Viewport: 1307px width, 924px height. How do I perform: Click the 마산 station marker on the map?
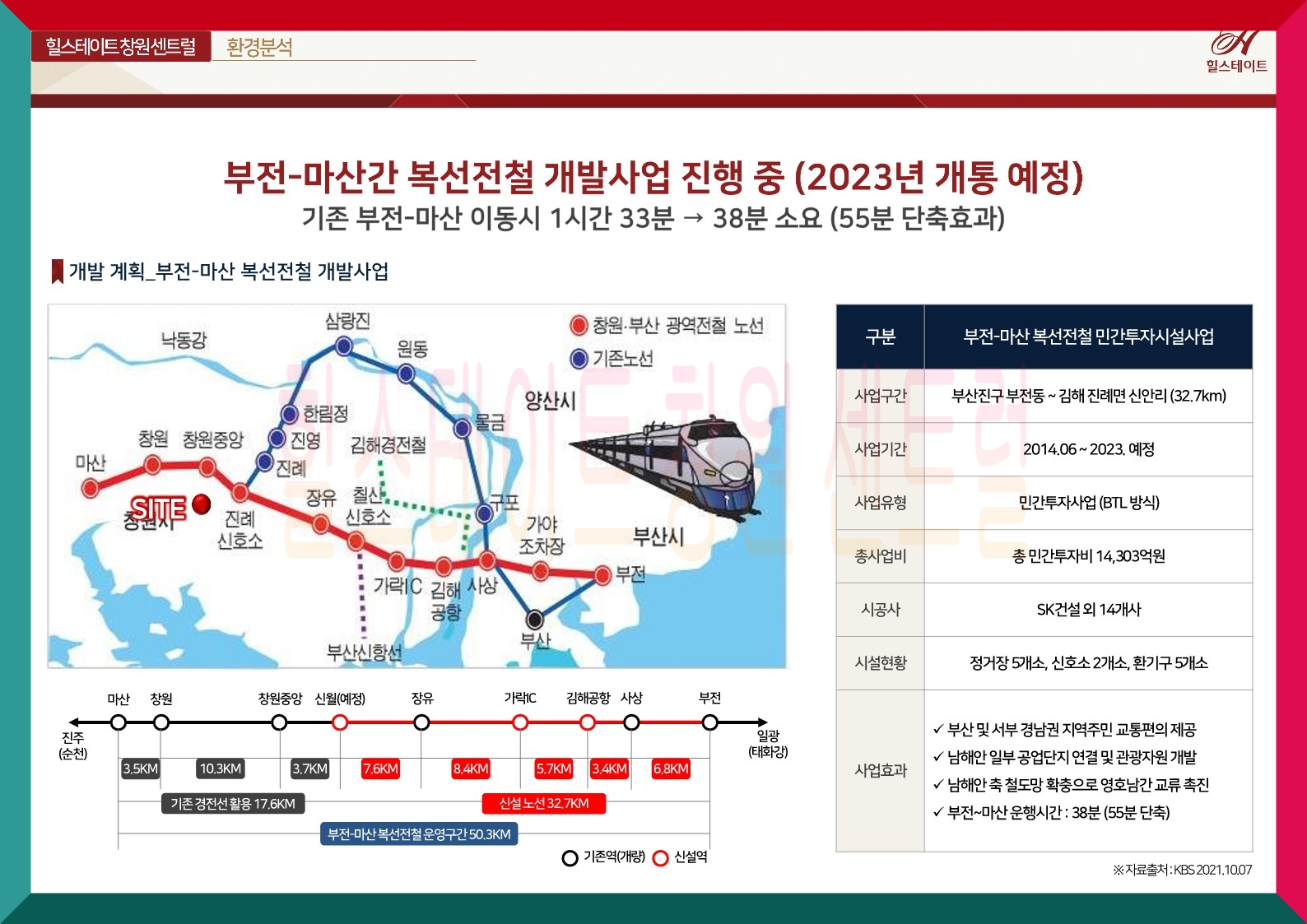tap(91, 488)
